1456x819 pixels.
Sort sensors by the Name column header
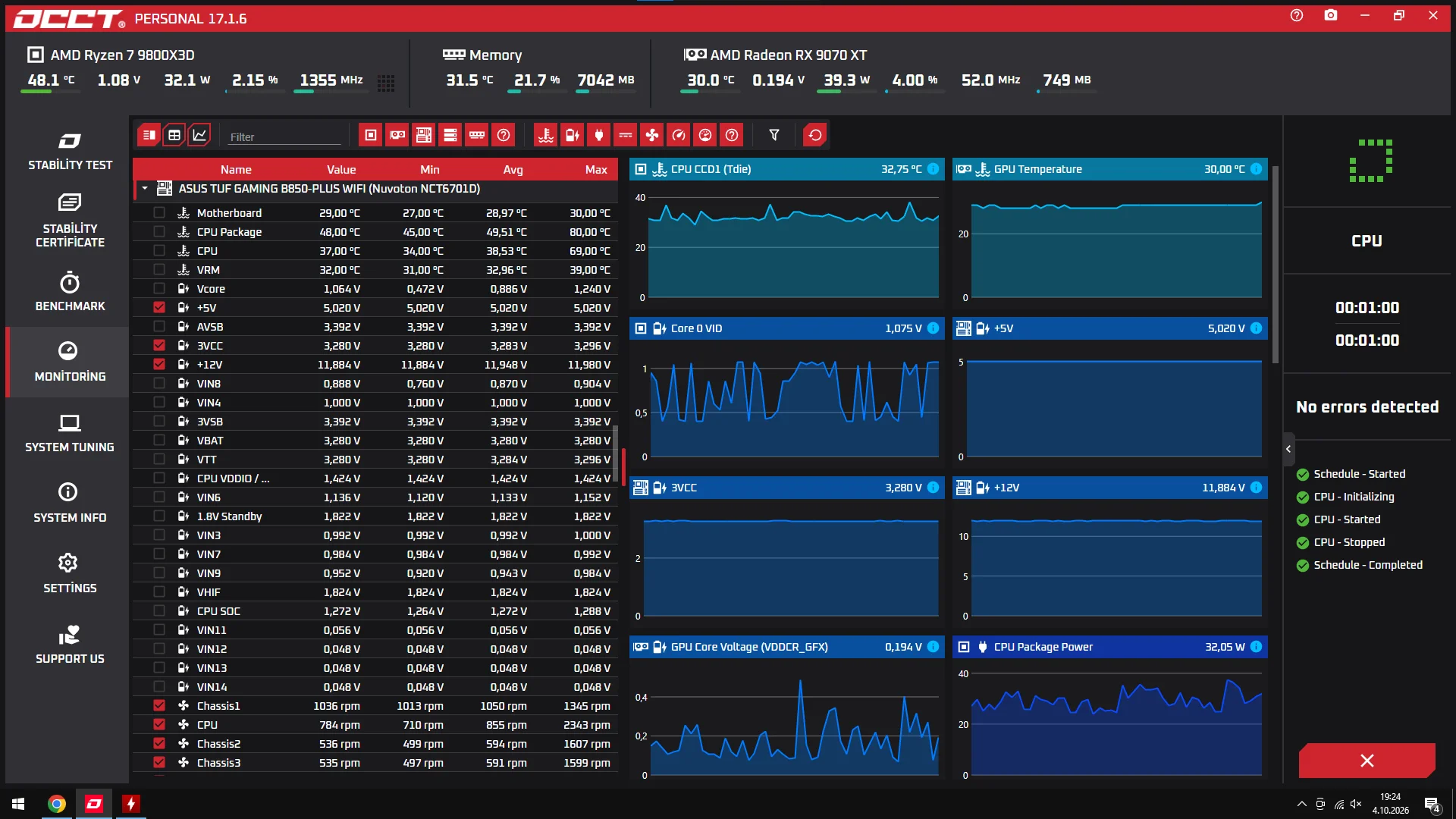click(236, 170)
